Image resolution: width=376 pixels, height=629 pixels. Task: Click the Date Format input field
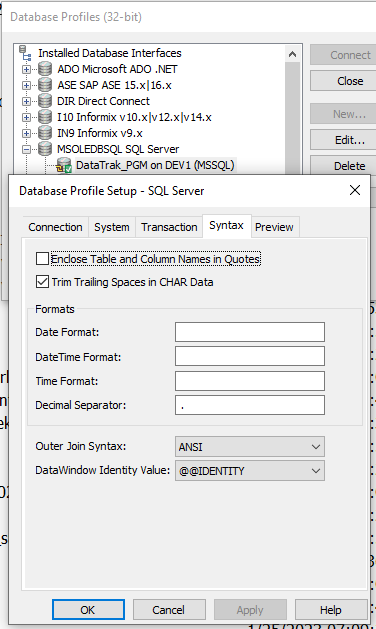[250, 332]
